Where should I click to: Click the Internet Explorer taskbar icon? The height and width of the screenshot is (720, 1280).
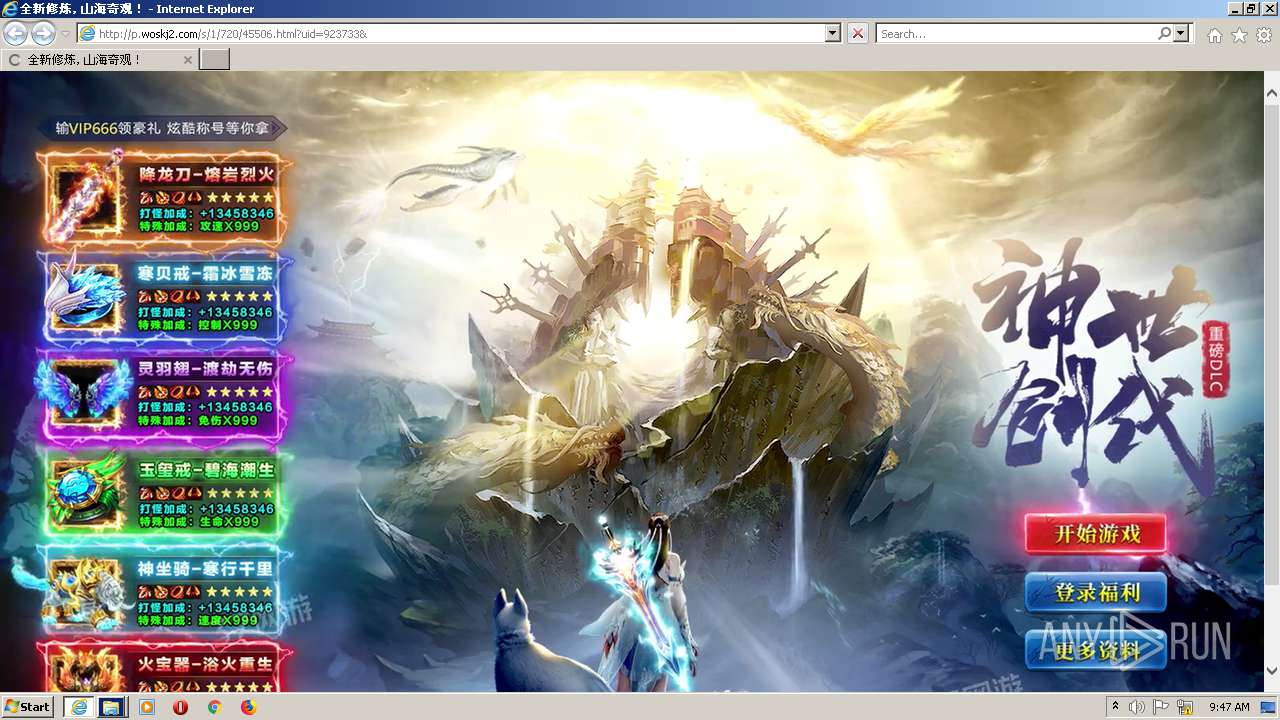click(x=78, y=707)
